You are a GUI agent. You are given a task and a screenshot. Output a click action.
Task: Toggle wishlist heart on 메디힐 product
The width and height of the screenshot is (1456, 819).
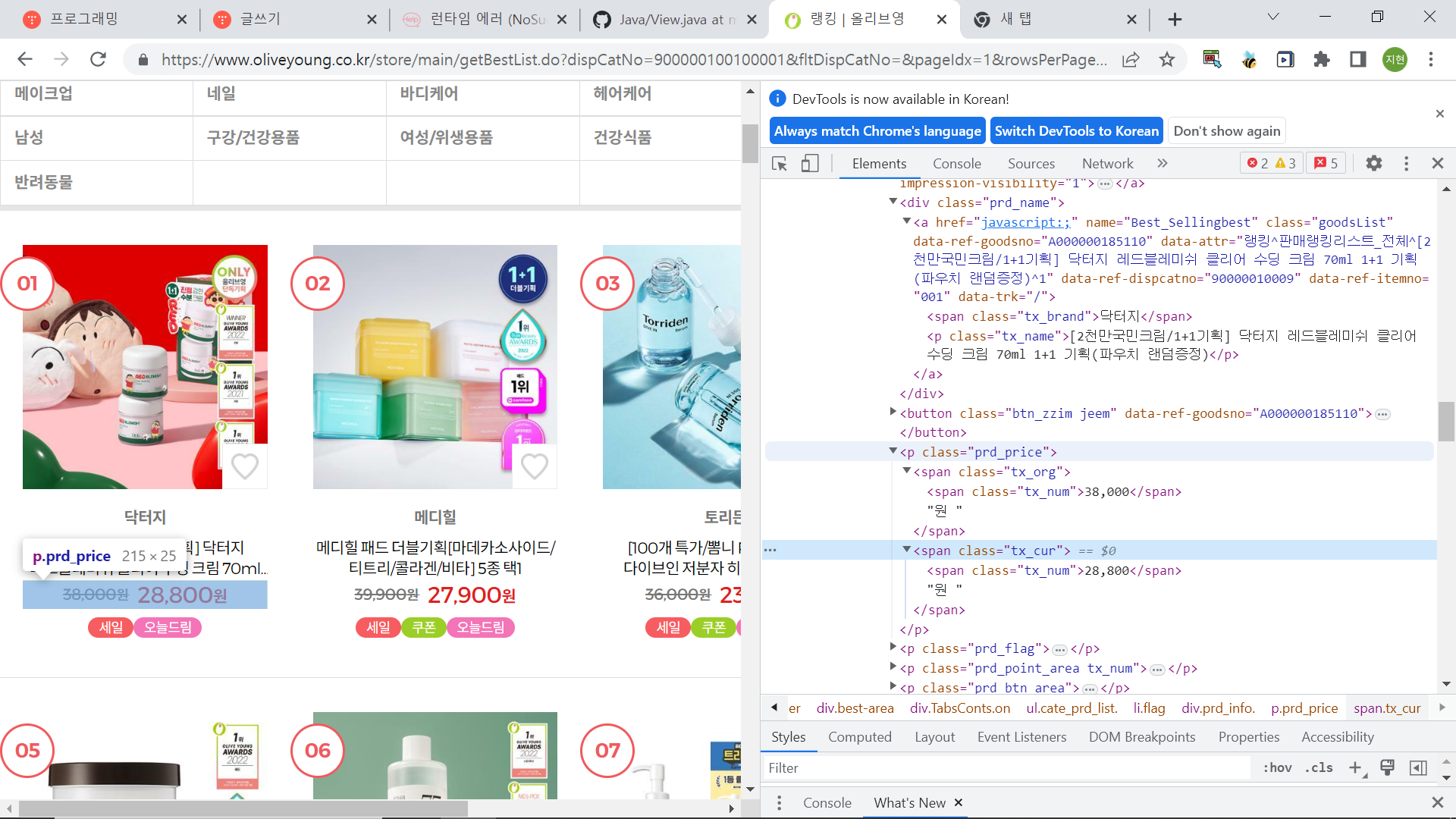[534, 466]
